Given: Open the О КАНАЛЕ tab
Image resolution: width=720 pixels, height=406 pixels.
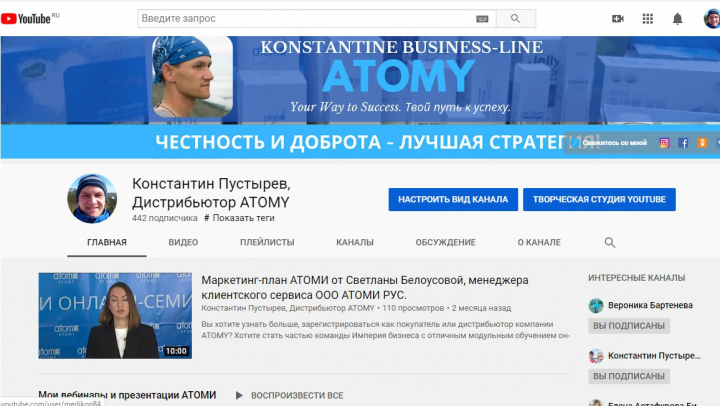Looking at the screenshot, I should 539,242.
